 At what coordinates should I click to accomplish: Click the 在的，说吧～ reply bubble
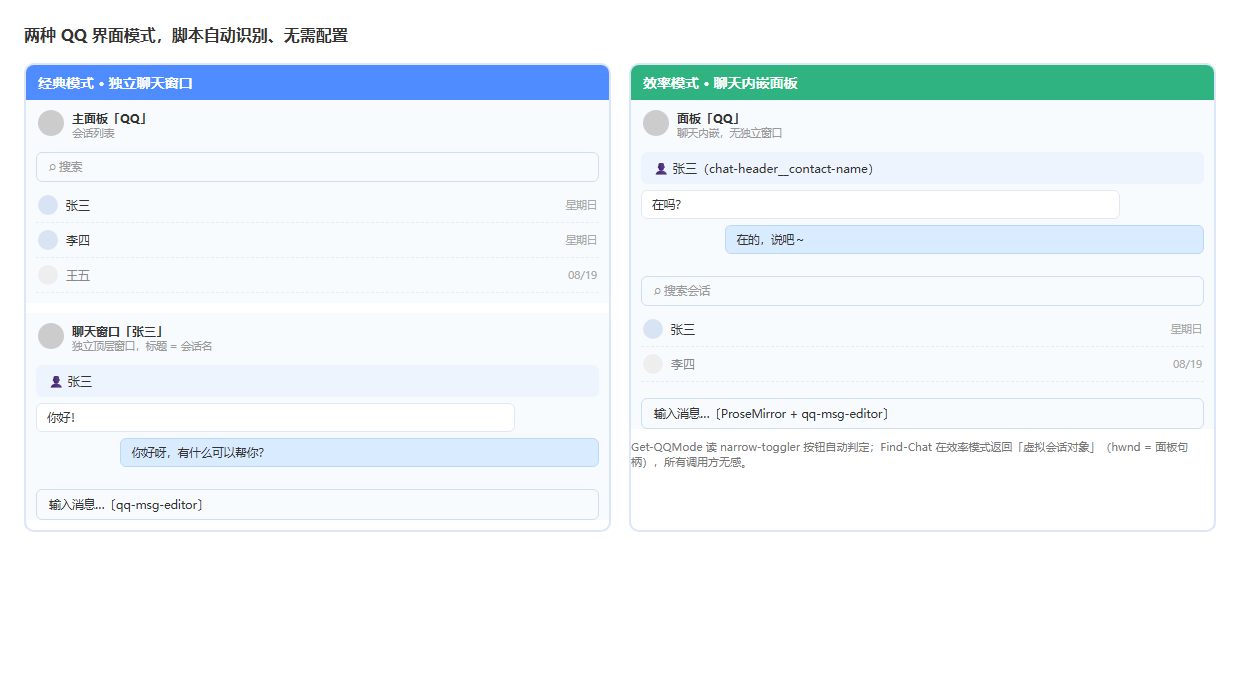pyautogui.click(x=964, y=239)
